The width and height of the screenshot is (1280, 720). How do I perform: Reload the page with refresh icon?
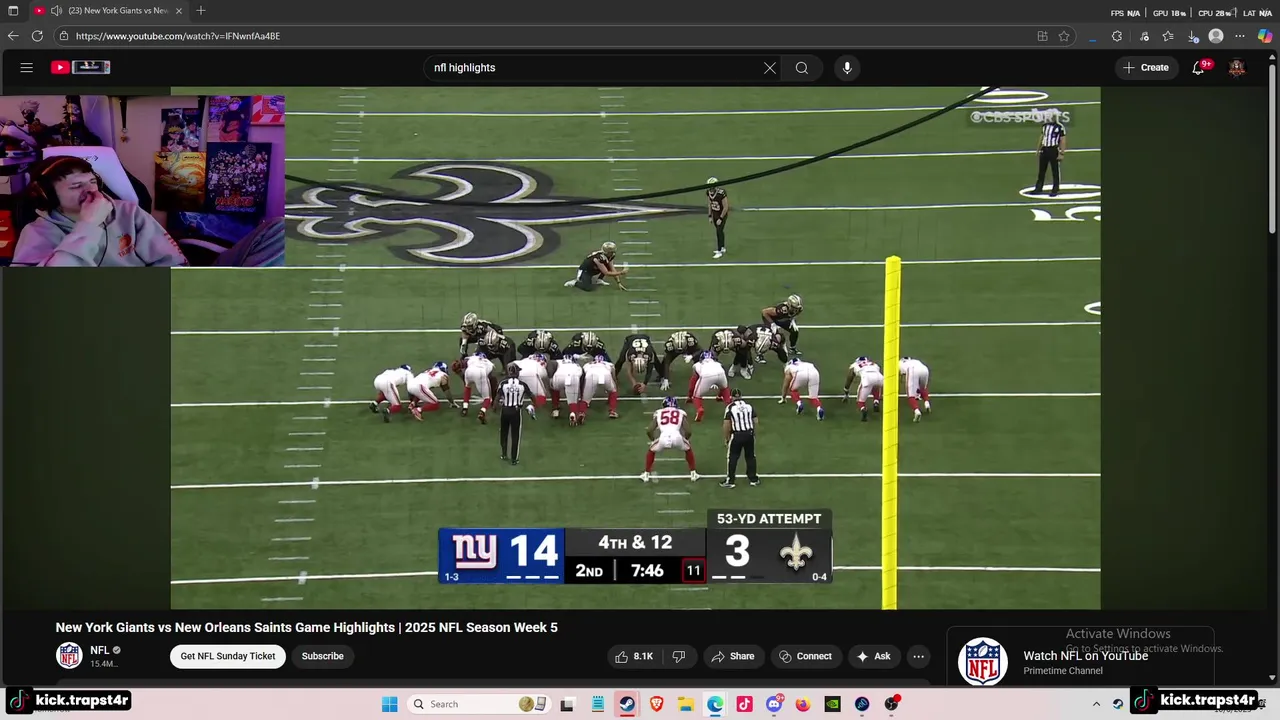point(37,36)
